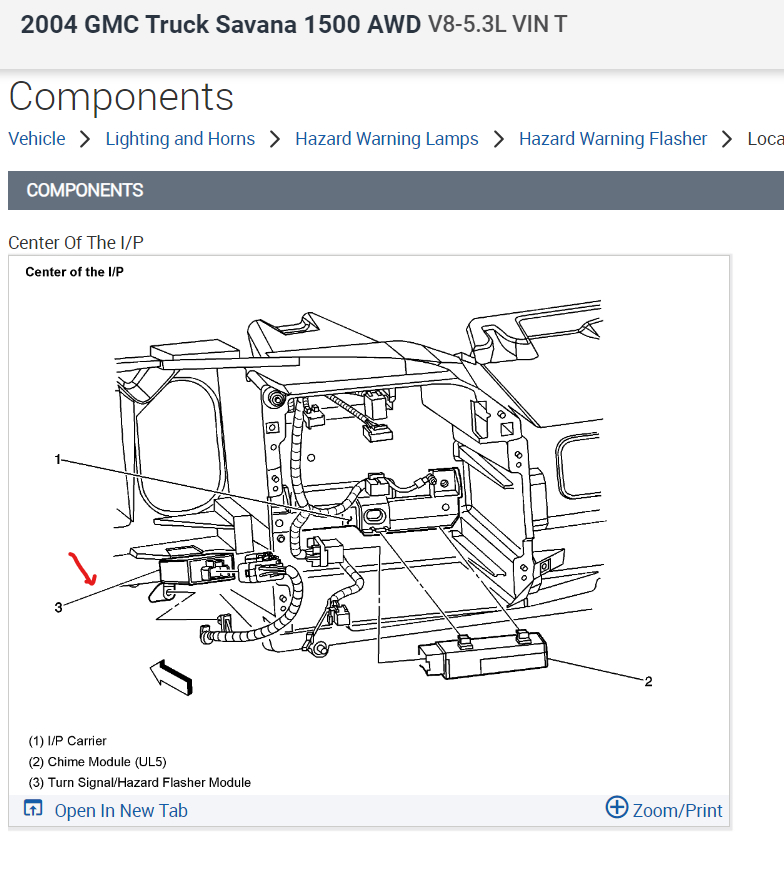Click callout number 3 in diagram
784x872 pixels.
pyautogui.click(x=58, y=607)
